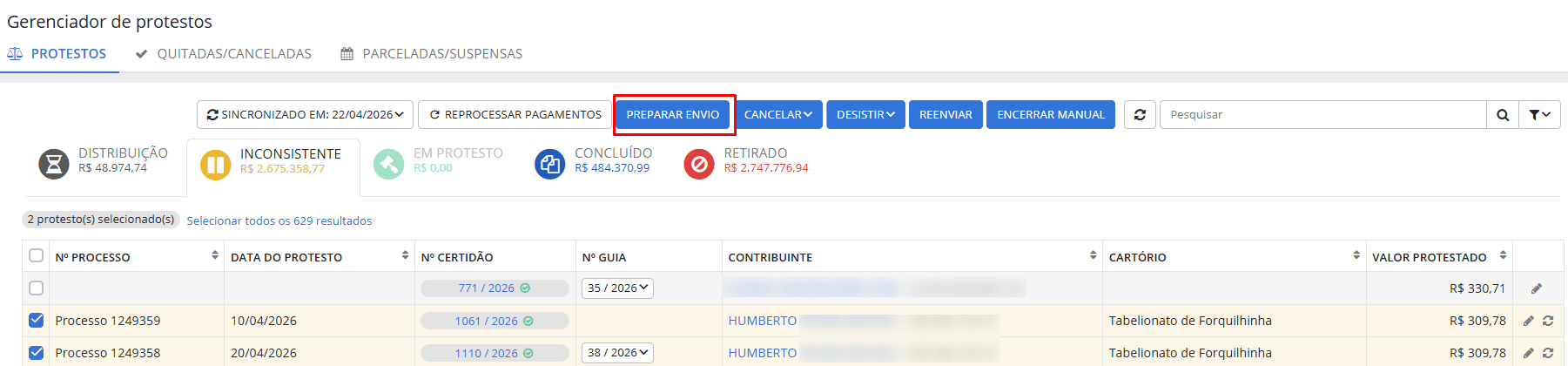
Task: Click Reprocessar Pagamentos button
Action: click(515, 115)
